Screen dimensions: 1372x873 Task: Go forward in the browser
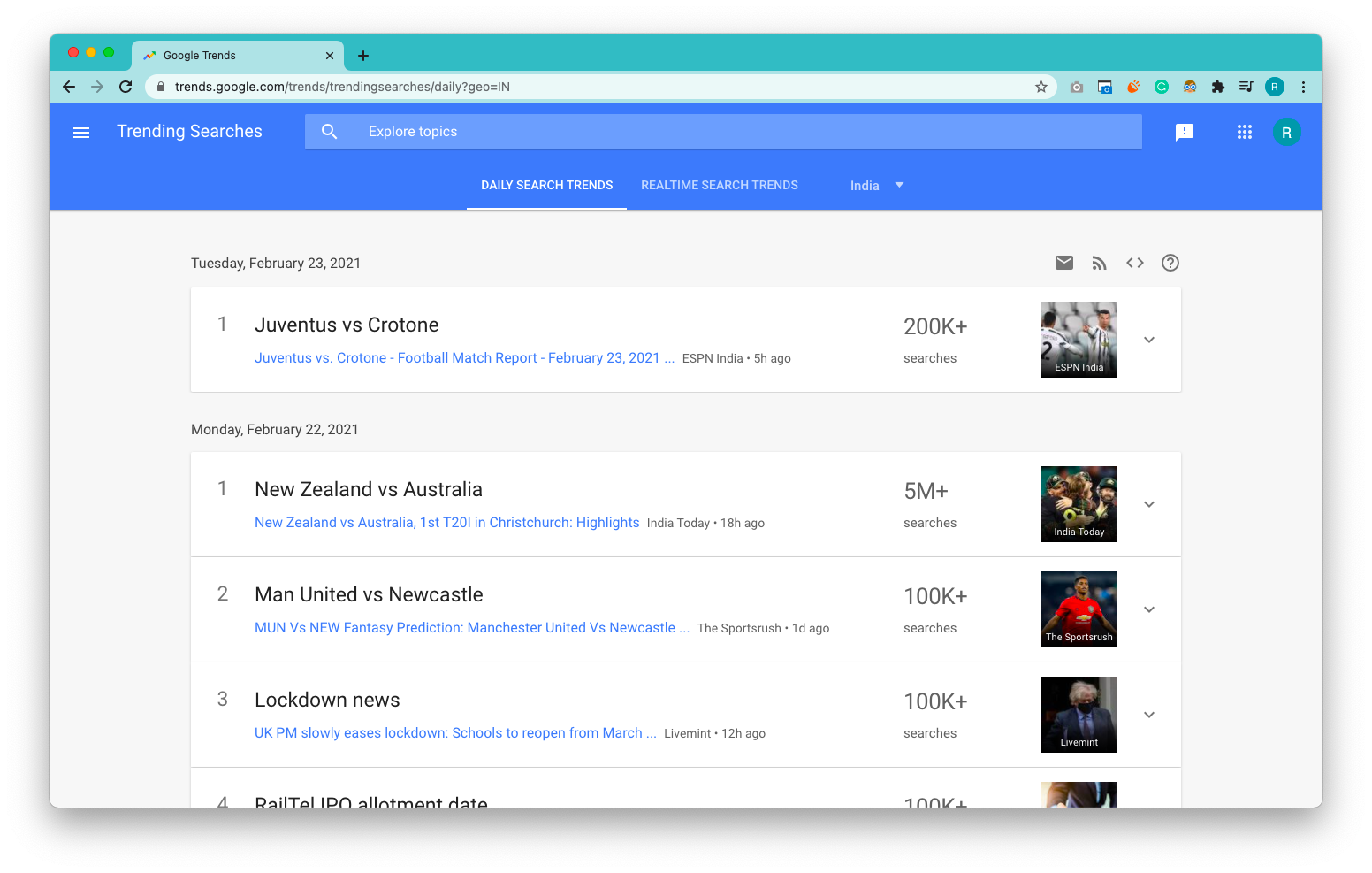97,87
